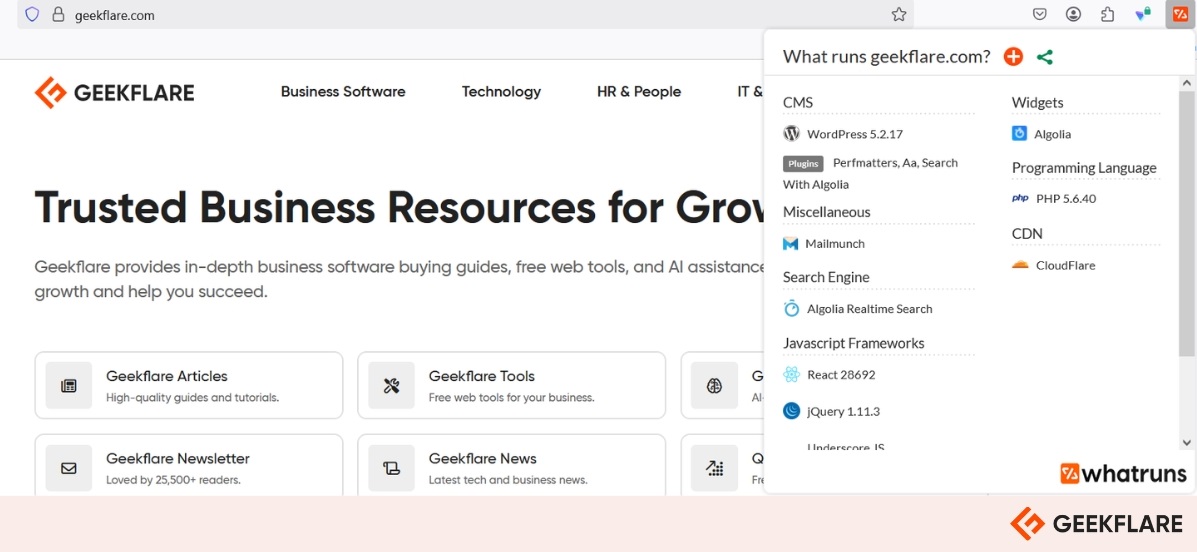Click the 'Miscellaneous' section heading
This screenshot has height=552, width=1197.
pos(826,212)
